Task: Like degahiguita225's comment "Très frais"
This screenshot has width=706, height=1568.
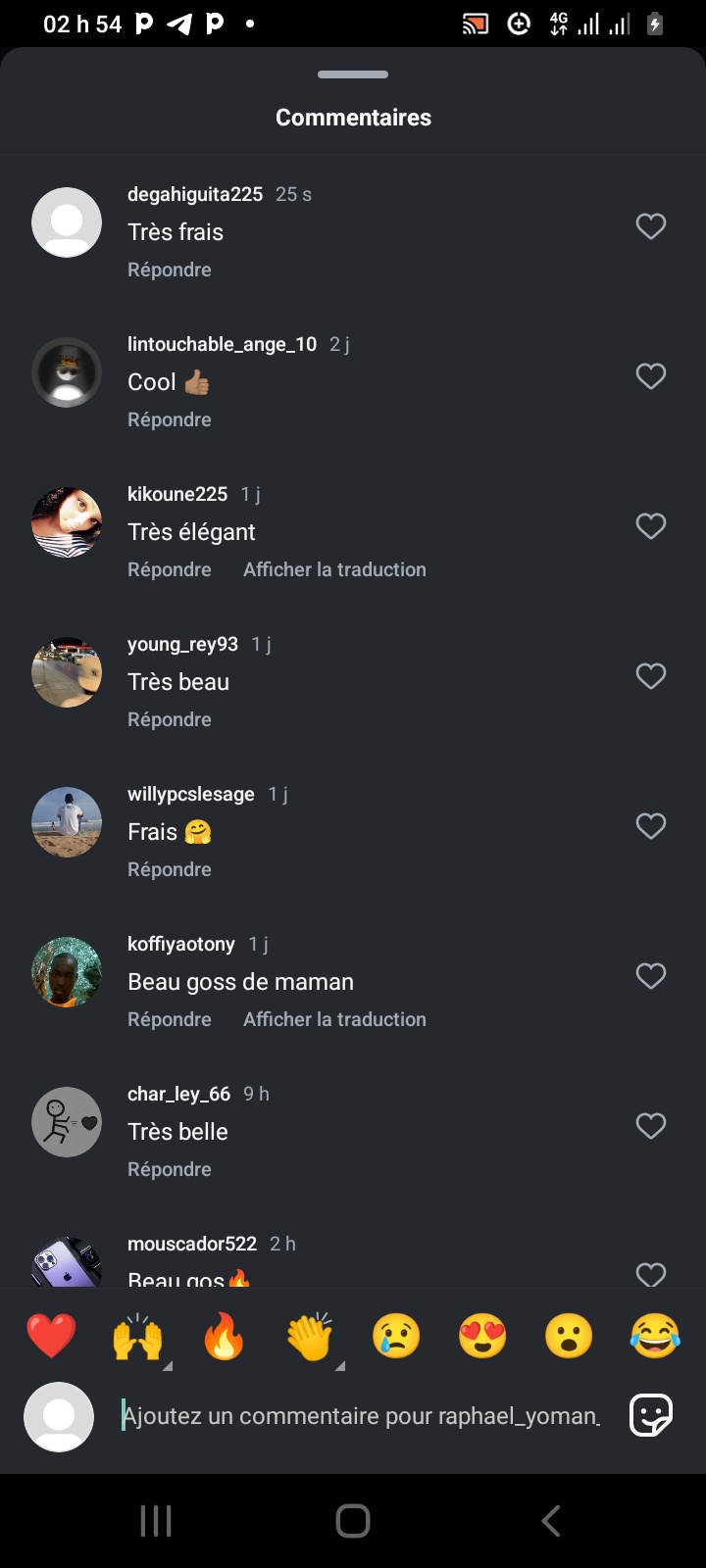Action: pyautogui.click(x=651, y=226)
